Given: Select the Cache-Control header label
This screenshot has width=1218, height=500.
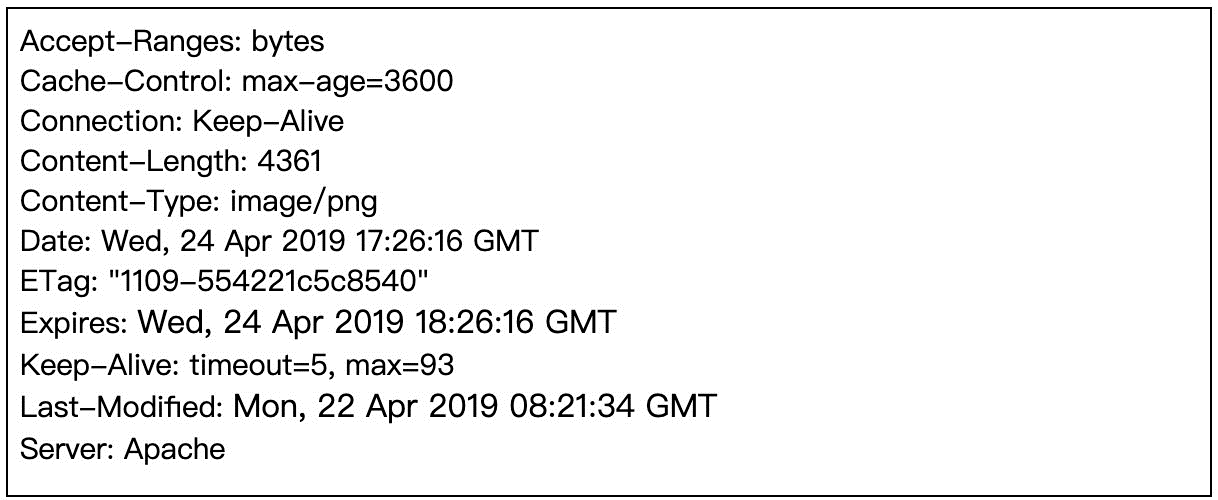Looking at the screenshot, I should click(x=126, y=81).
